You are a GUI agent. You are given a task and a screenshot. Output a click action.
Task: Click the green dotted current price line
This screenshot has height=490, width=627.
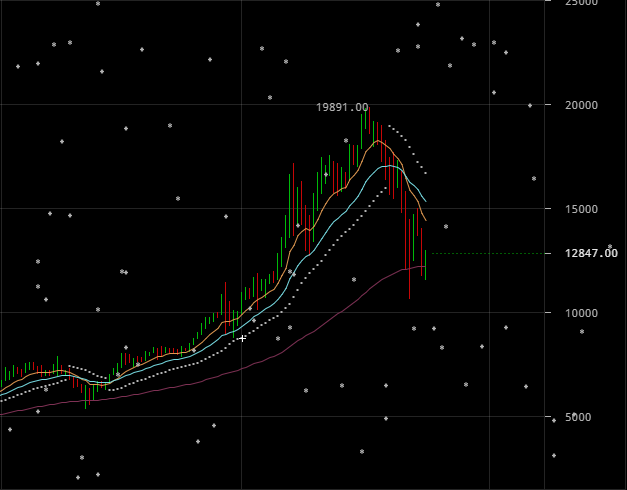[x=488, y=254]
